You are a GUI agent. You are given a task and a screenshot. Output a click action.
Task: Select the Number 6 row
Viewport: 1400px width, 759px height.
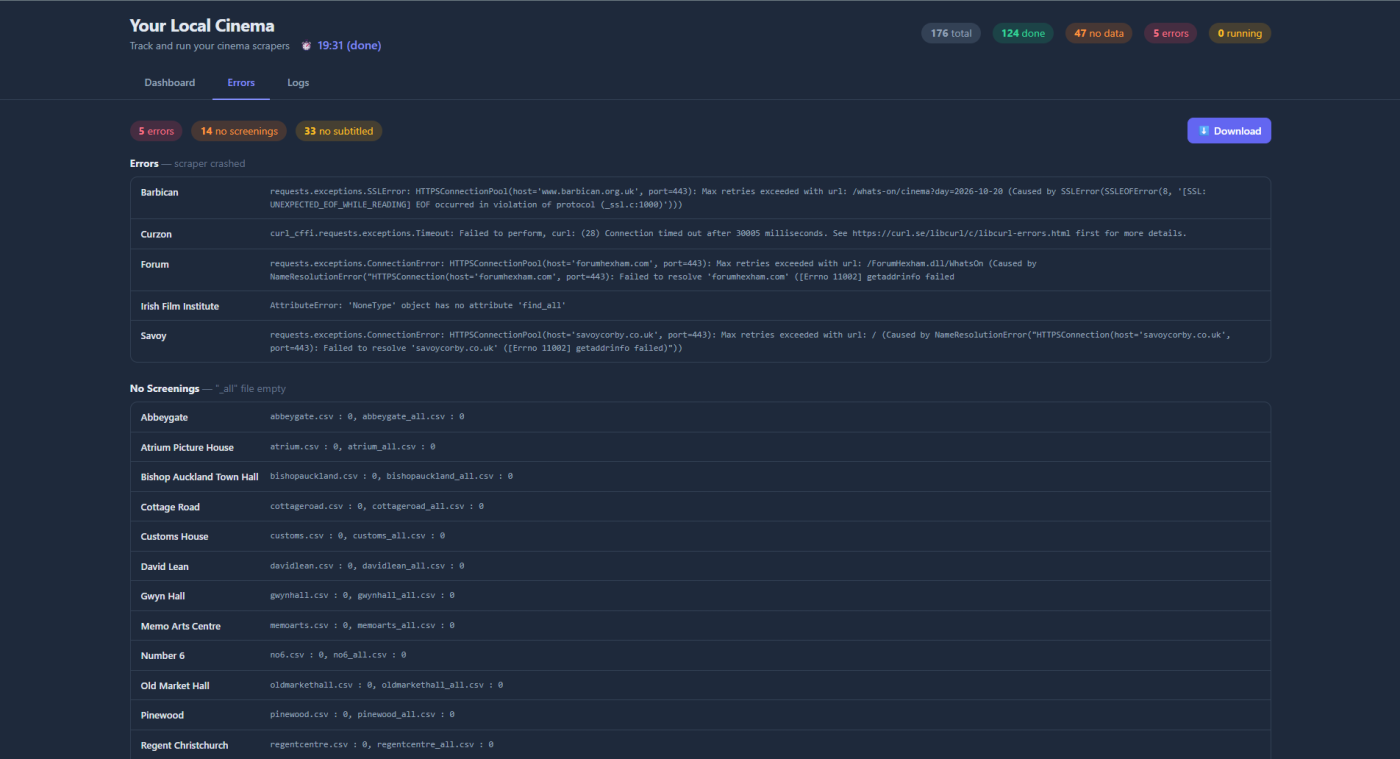pyautogui.click(x=700, y=656)
